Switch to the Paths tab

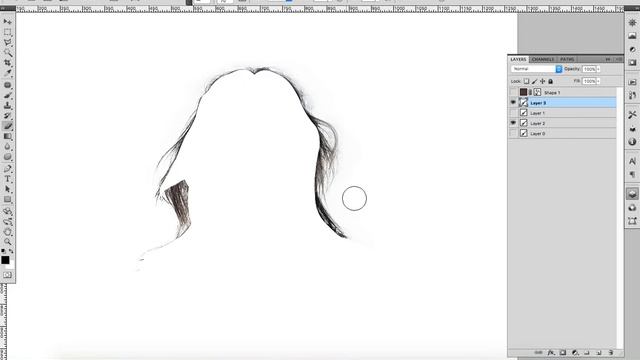click(567, 59)
